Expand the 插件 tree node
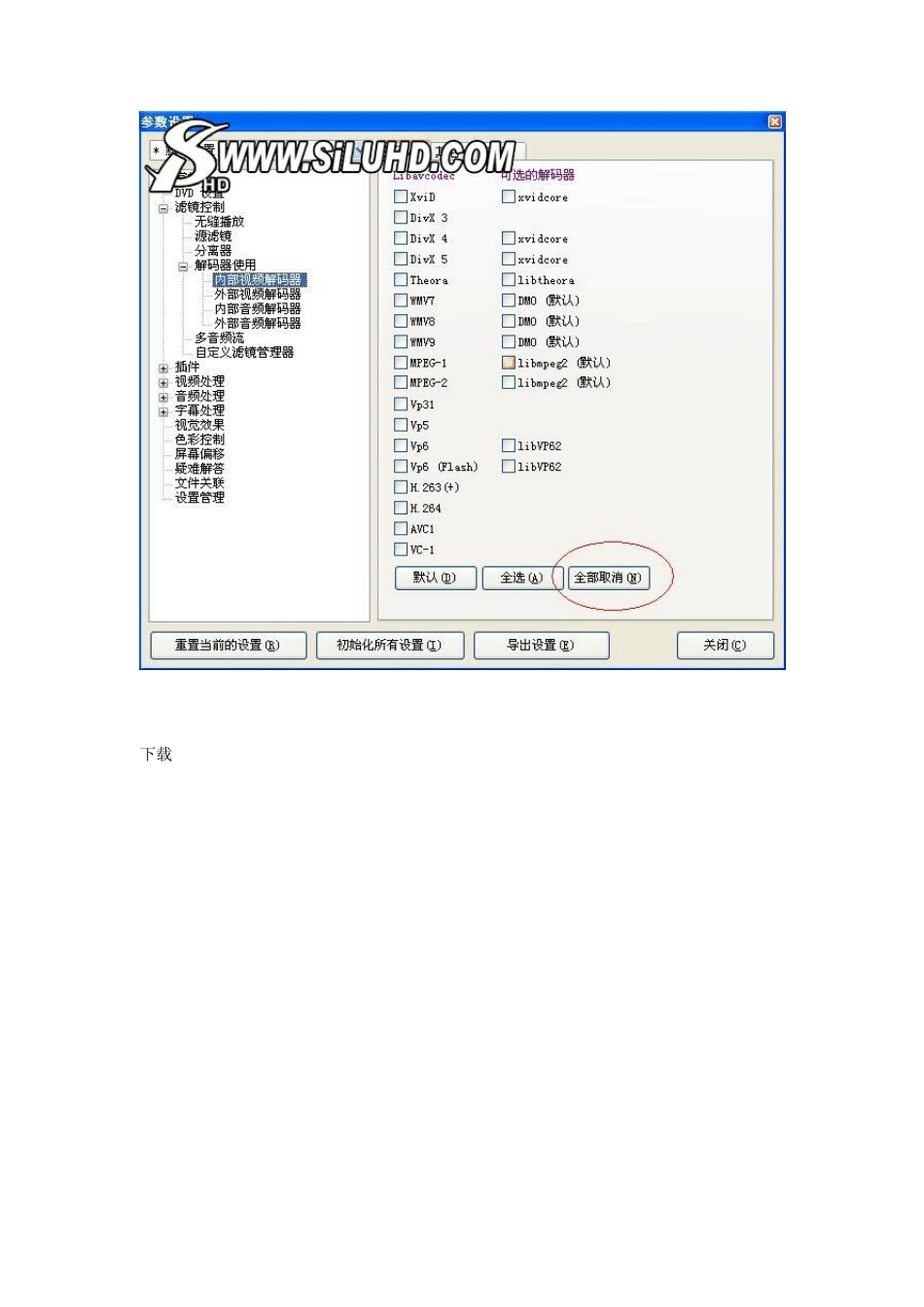 [163, 368]
